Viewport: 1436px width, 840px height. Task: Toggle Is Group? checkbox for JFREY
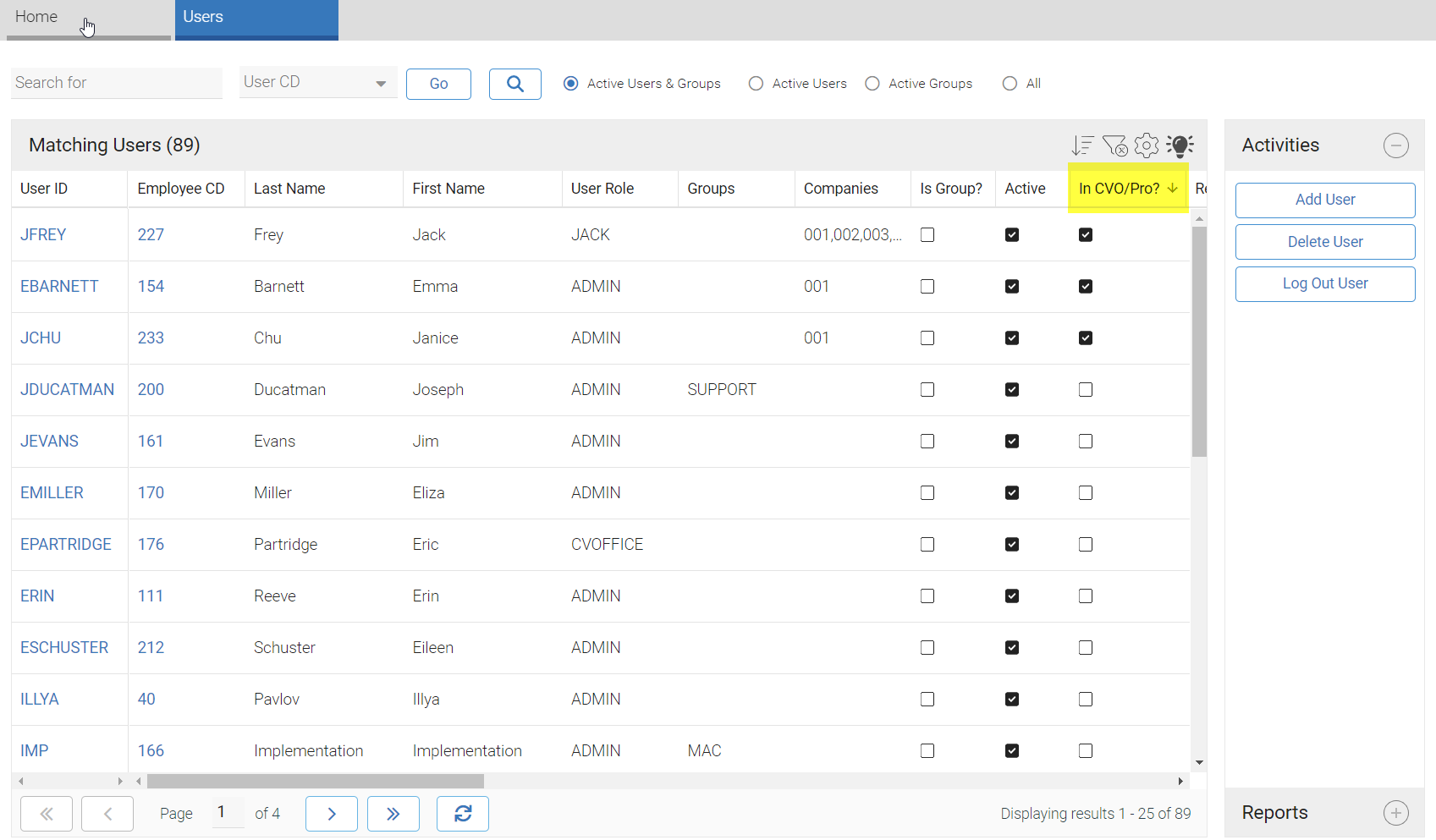coord(927,235)
